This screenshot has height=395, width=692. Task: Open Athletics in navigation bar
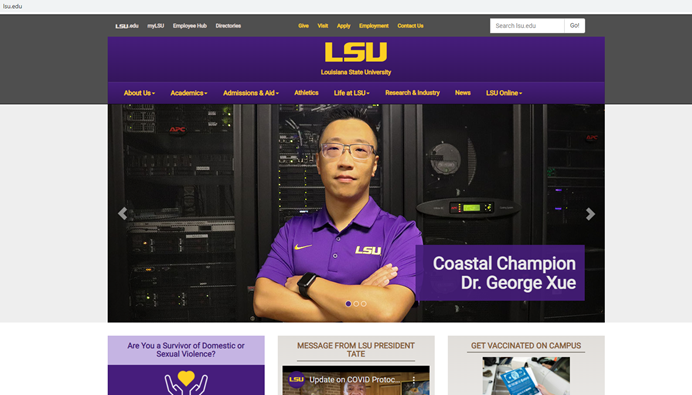click(x=306, y=93)
